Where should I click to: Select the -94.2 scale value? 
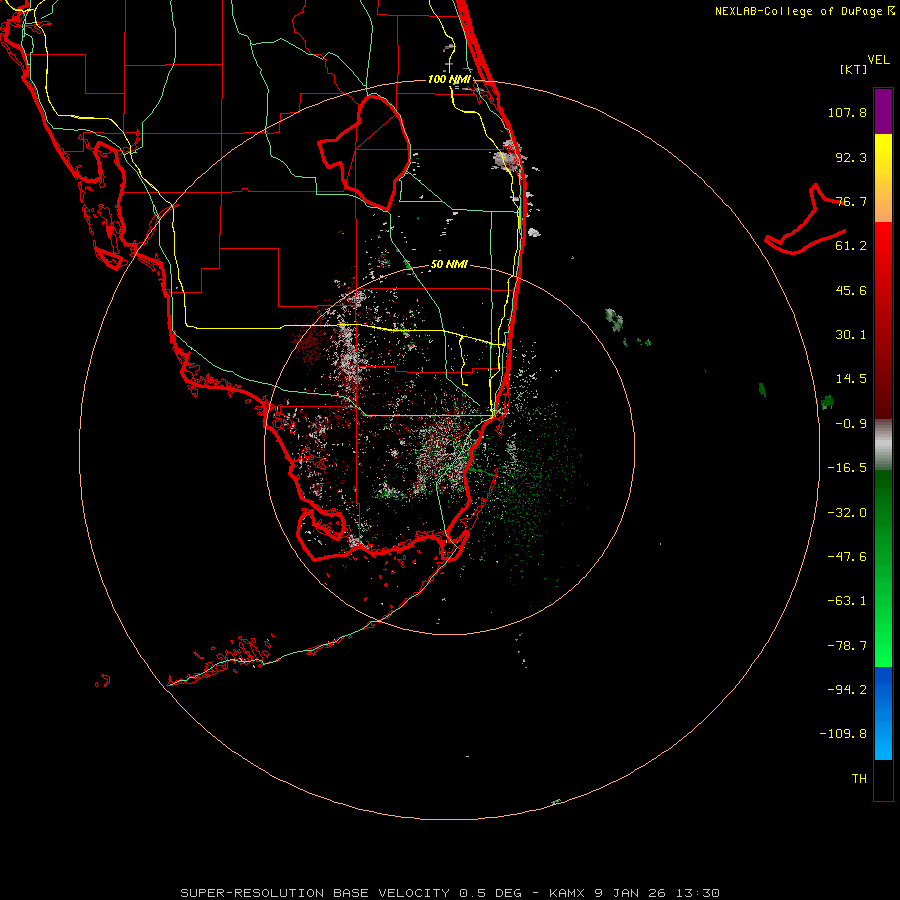(847, 690)
